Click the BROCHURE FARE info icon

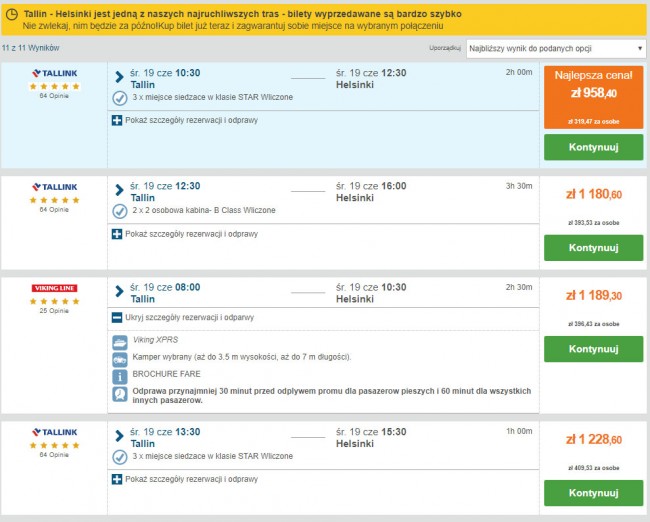click(x=120, y=377)
